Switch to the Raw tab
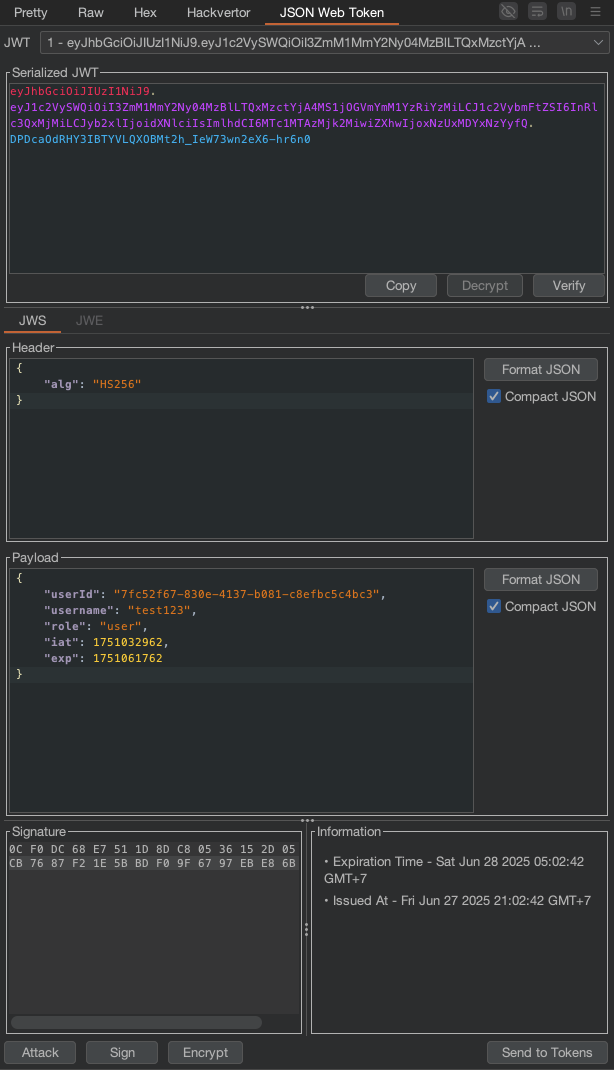 point(91,12)
